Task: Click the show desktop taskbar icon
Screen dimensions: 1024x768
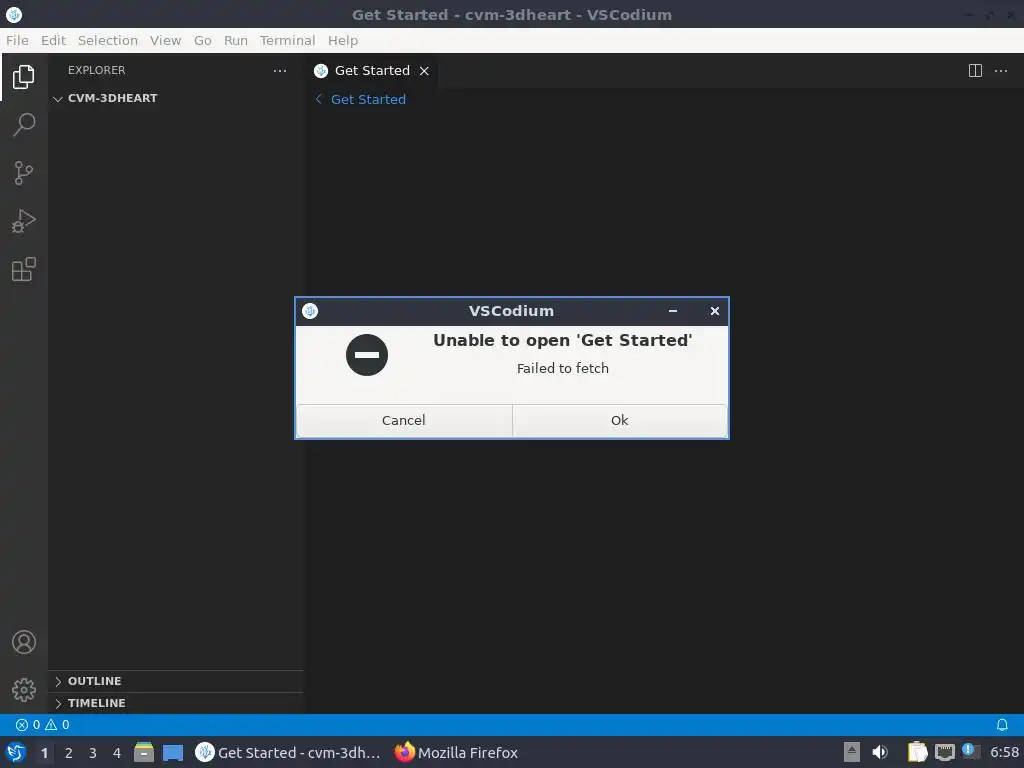Action: point(173,752)
